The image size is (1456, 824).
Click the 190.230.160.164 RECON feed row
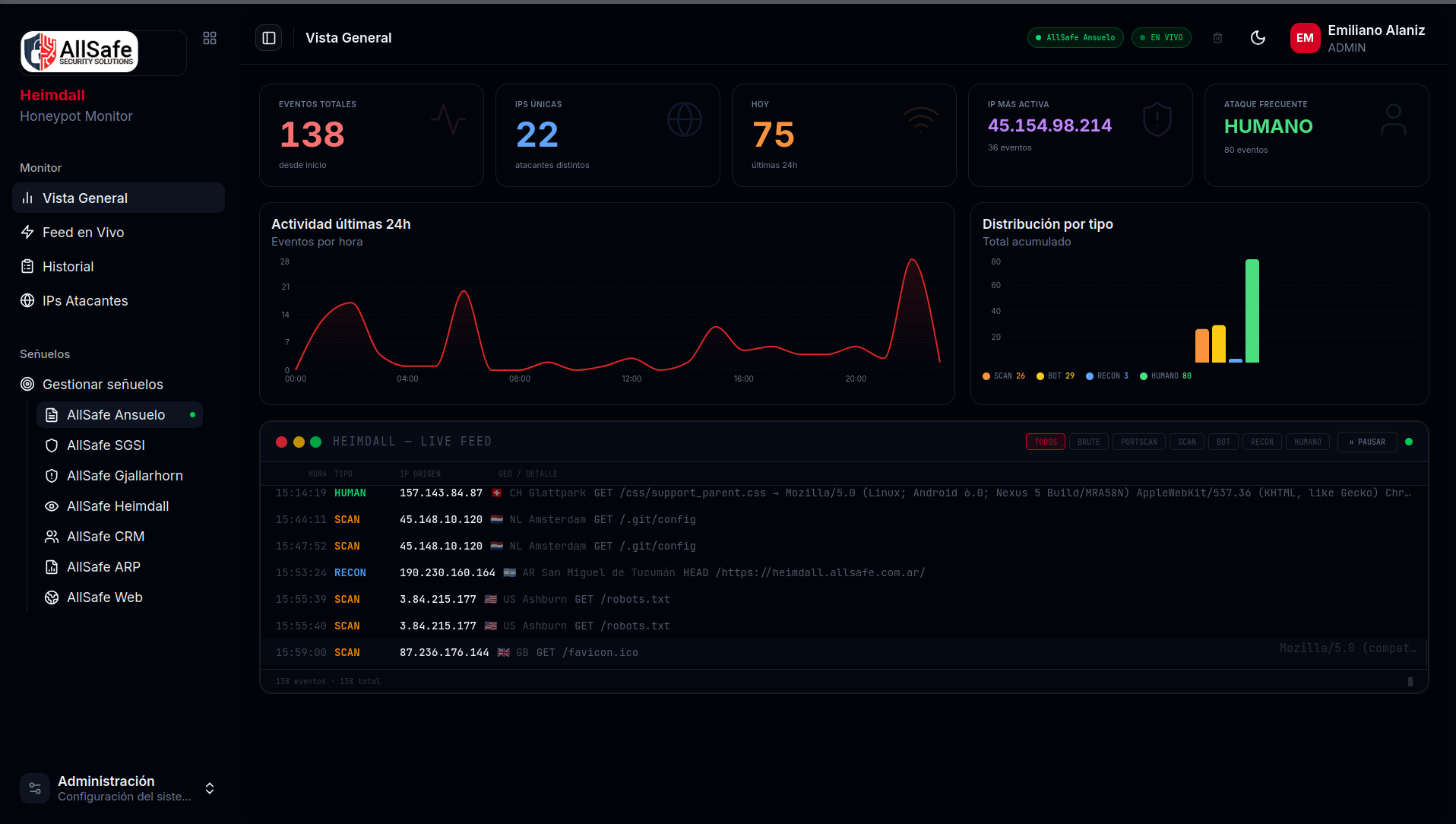pos(844,572)
